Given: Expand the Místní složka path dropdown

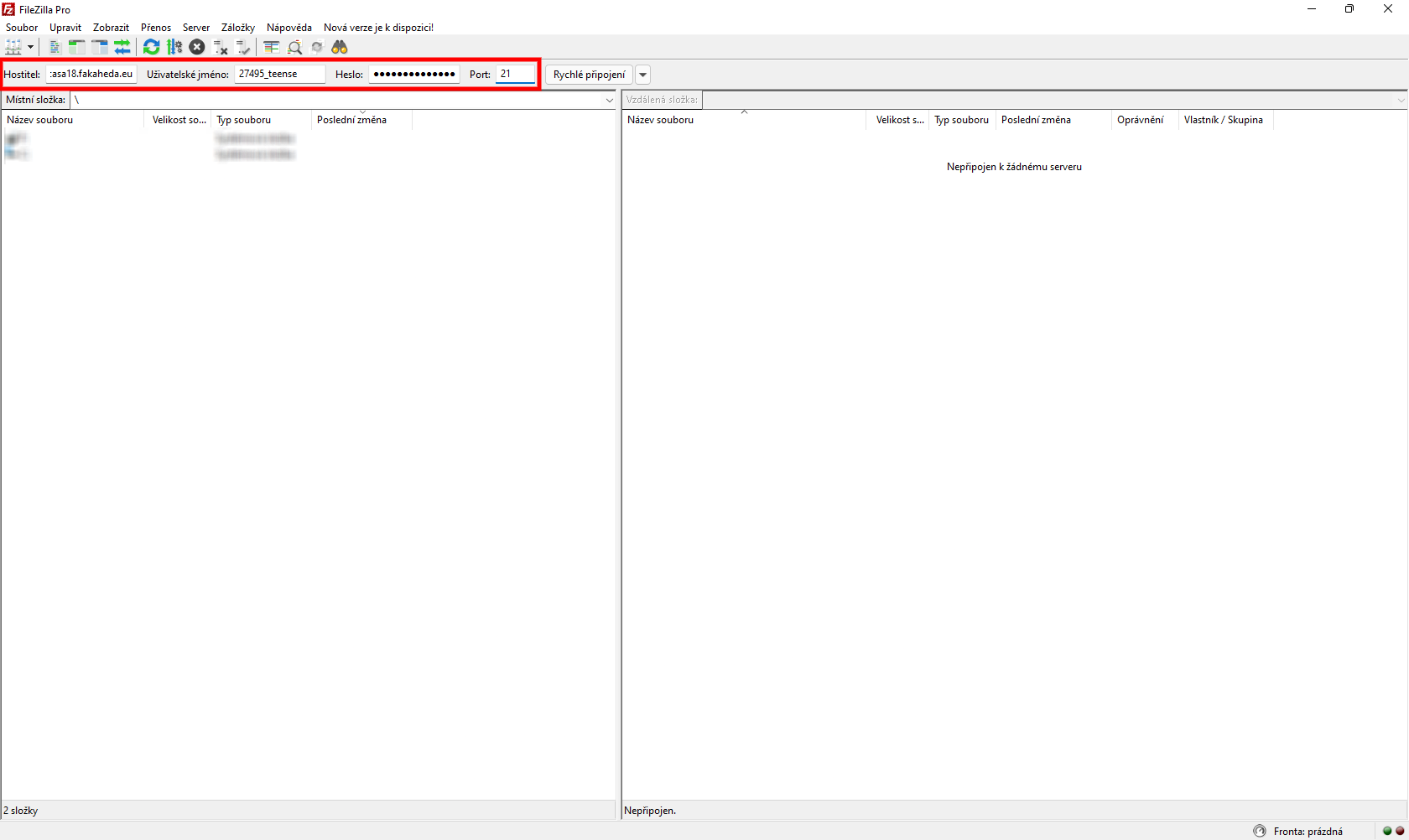Looking at the screenshot, I should click(610, 100).
